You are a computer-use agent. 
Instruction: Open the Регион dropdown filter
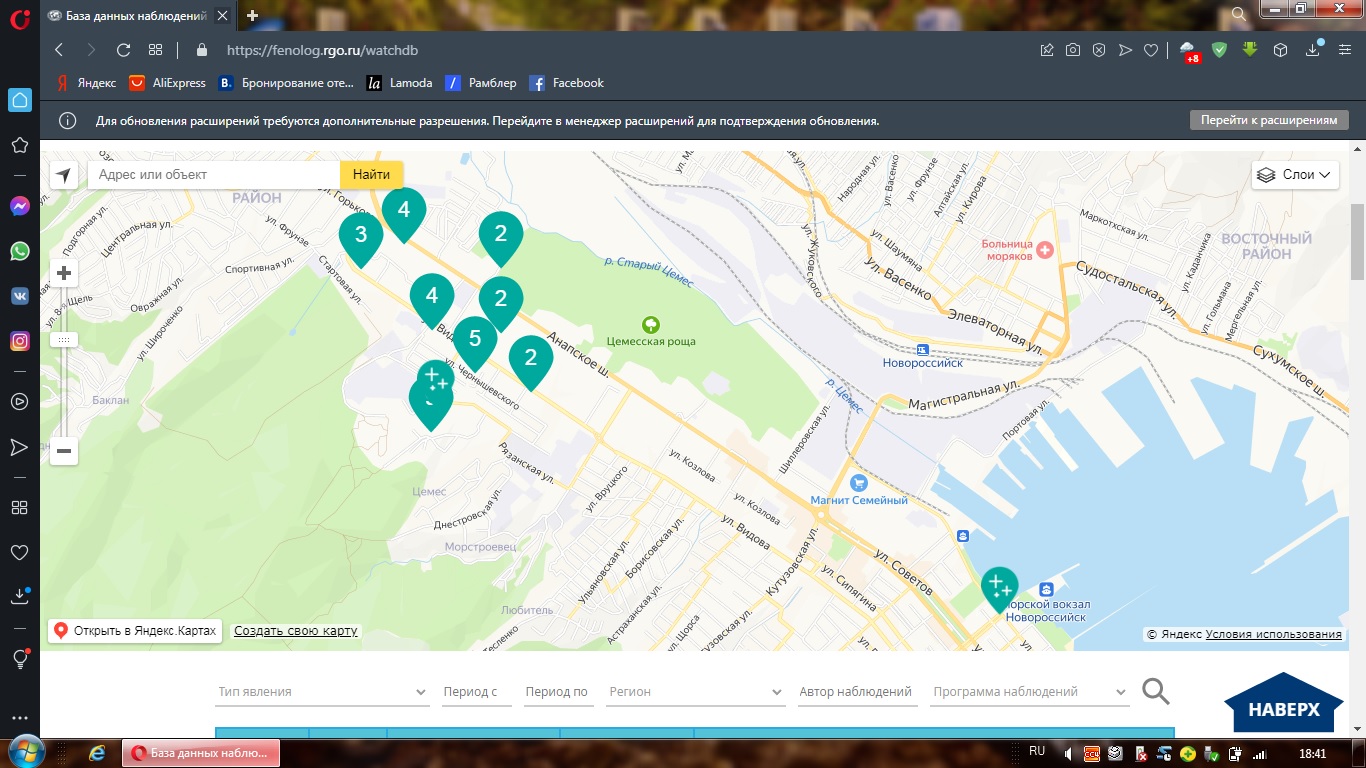[x=695, y=692]
